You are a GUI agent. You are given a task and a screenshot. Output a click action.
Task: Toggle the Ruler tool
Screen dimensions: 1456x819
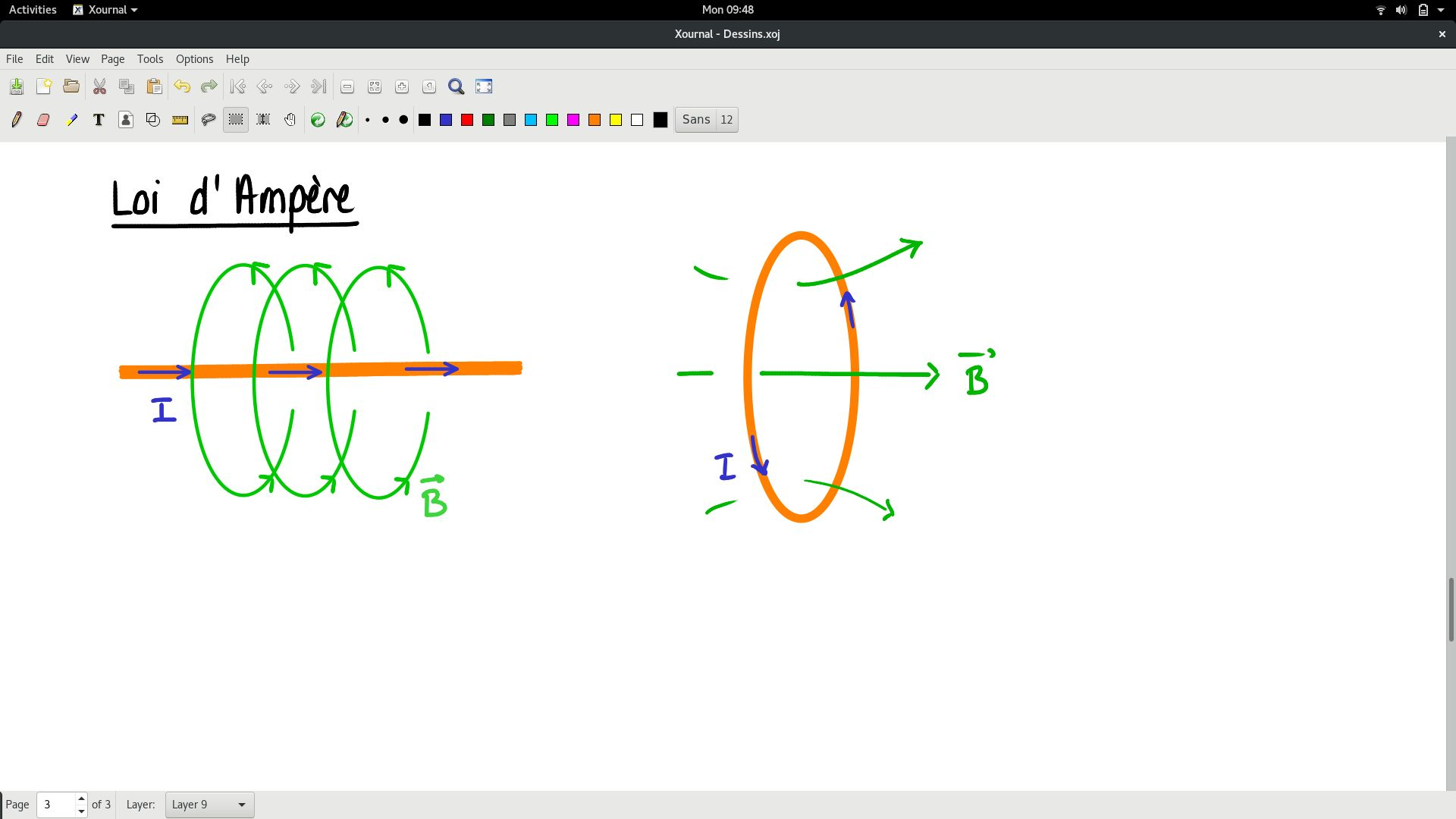tap(180, 120)
